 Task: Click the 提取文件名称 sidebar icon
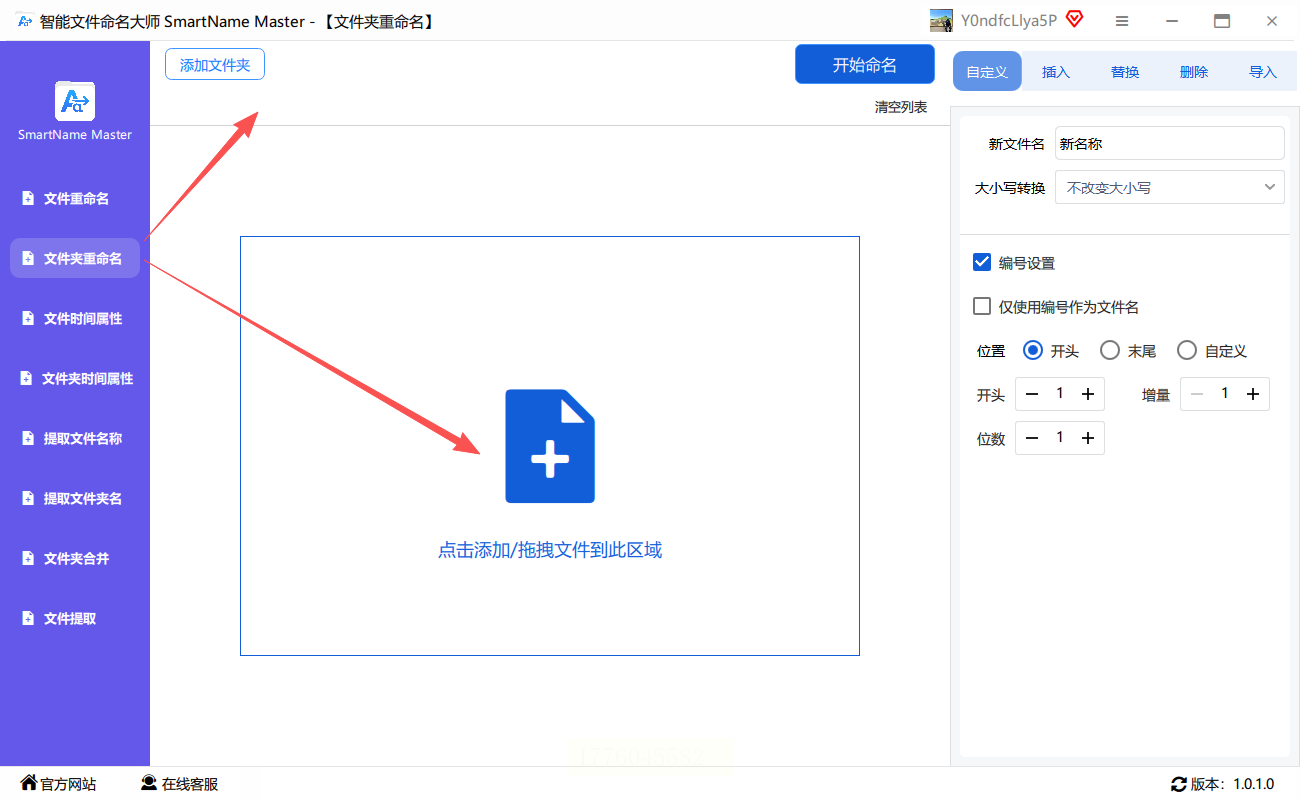coord(28,438)
